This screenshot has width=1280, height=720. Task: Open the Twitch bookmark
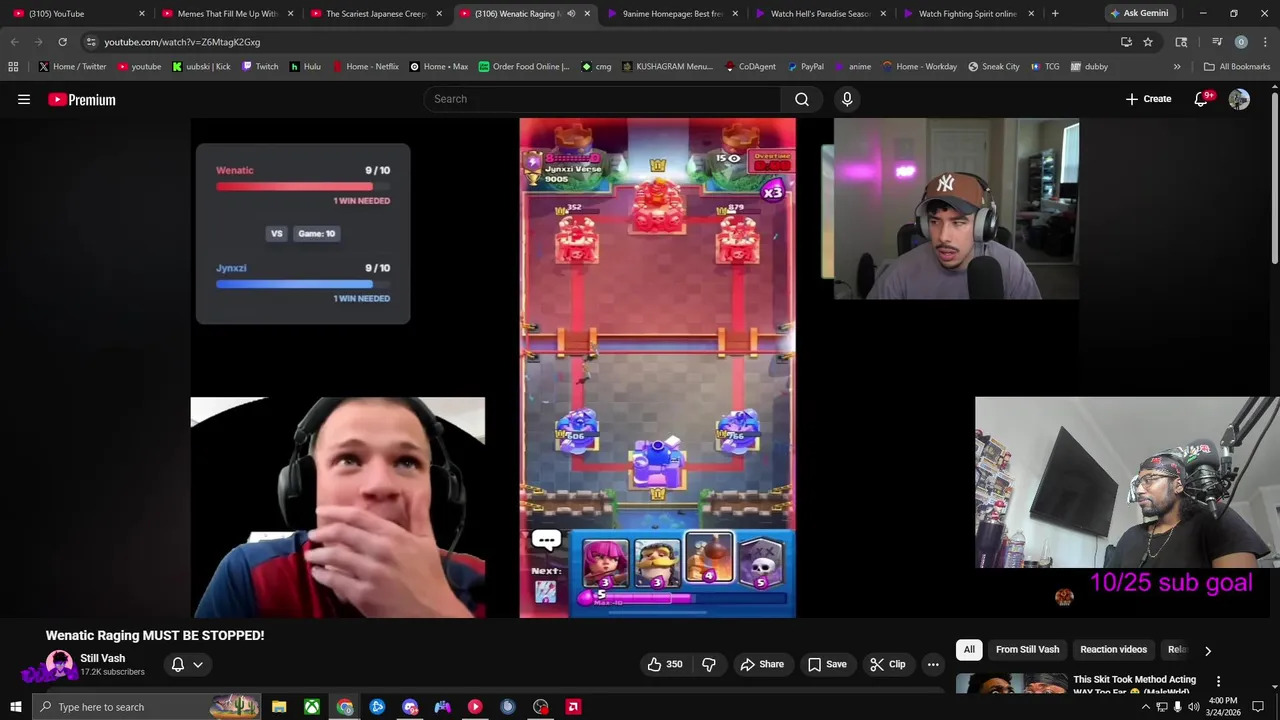[259, 67]
